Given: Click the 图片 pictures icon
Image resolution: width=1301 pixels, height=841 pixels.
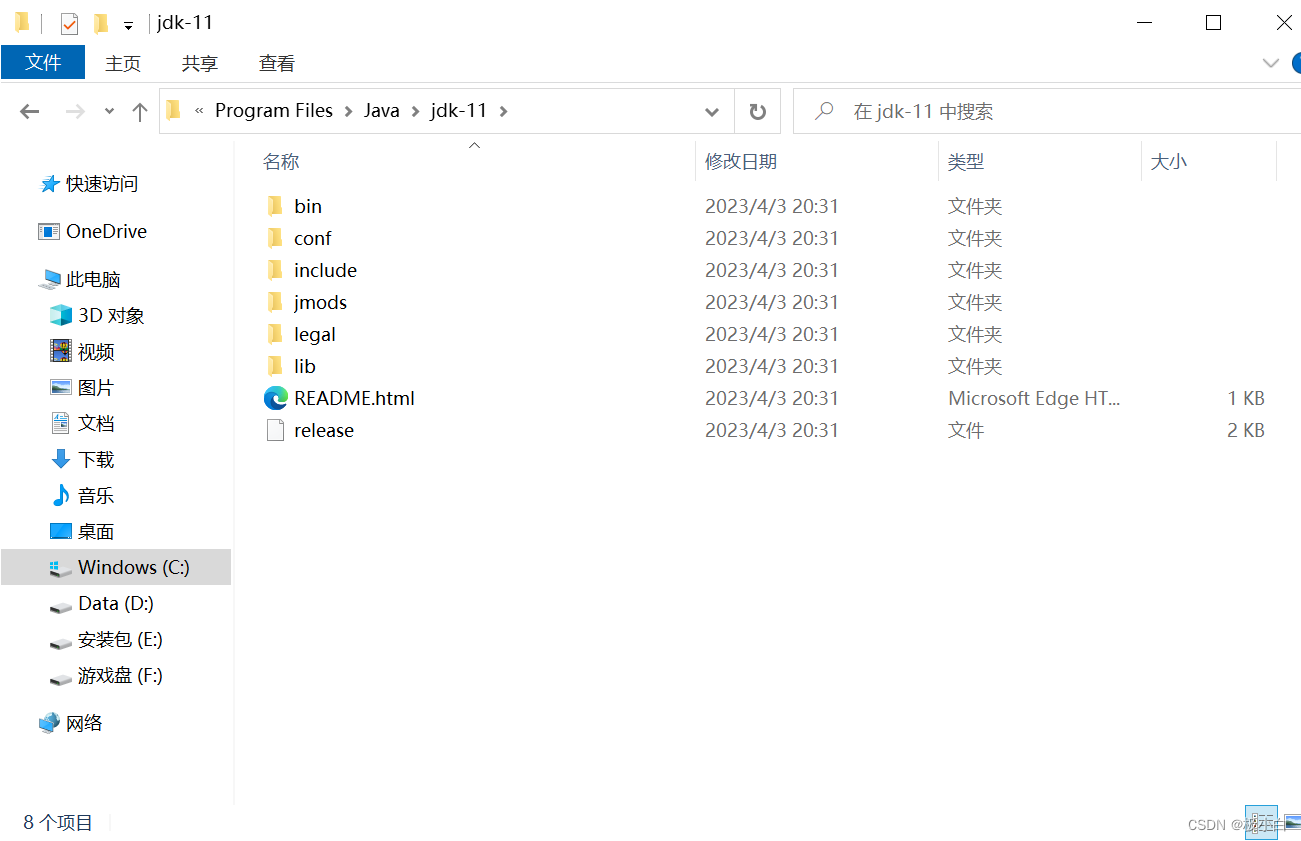Looking at the screenshot, I should click(61, 387).
